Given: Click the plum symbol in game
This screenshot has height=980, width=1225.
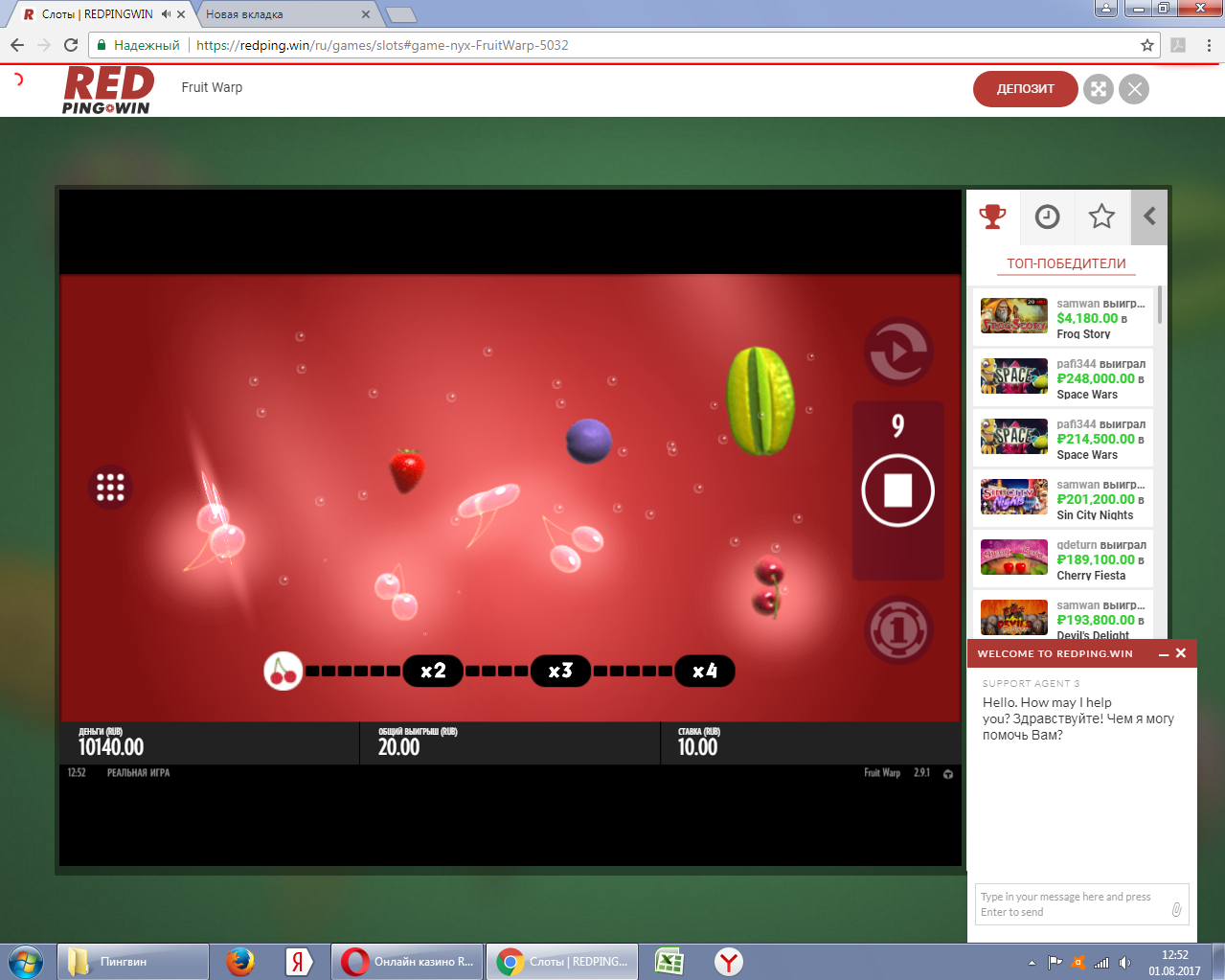Looking at the screenshot, I should click(x=588, y=441).
